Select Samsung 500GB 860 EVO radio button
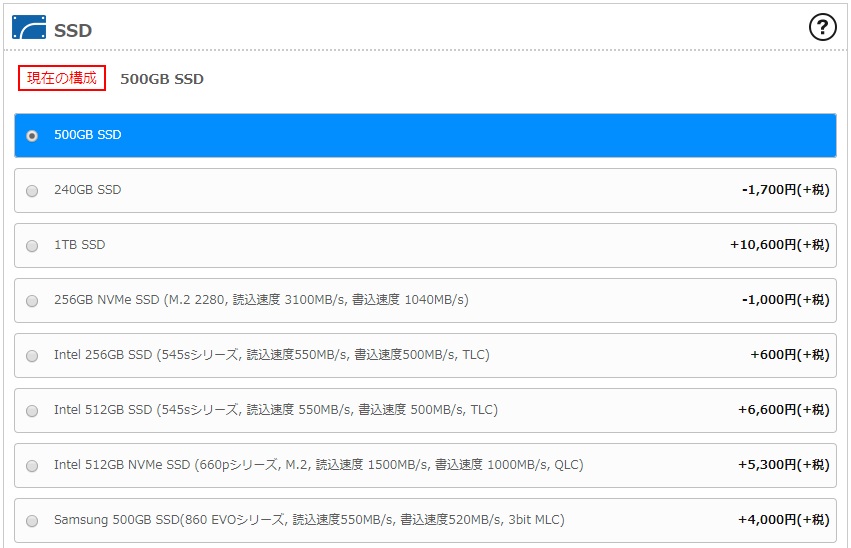Viewport: 851px width, 548px height. point(32,520)
